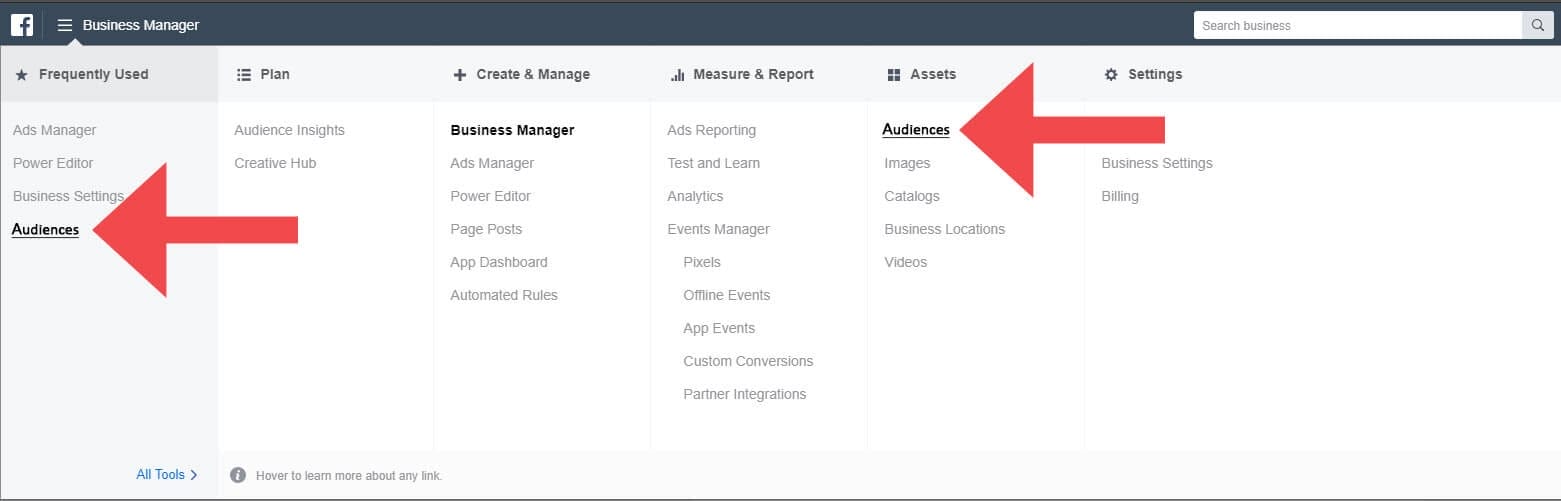This screenshot has width=1561, height=501.
Task: Open Test and Learn
Action: (714, 163)
